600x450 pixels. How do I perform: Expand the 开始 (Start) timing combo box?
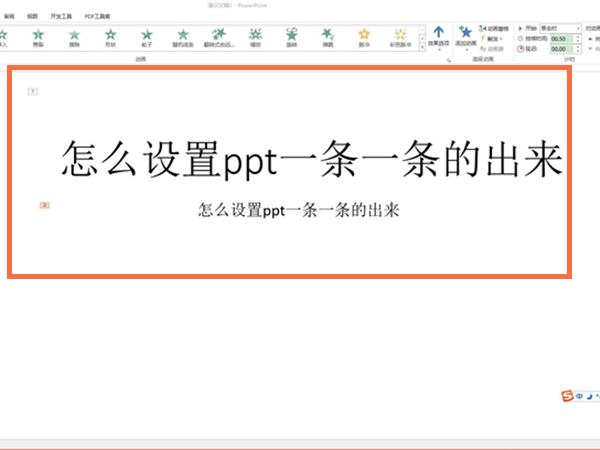[559, 28]
